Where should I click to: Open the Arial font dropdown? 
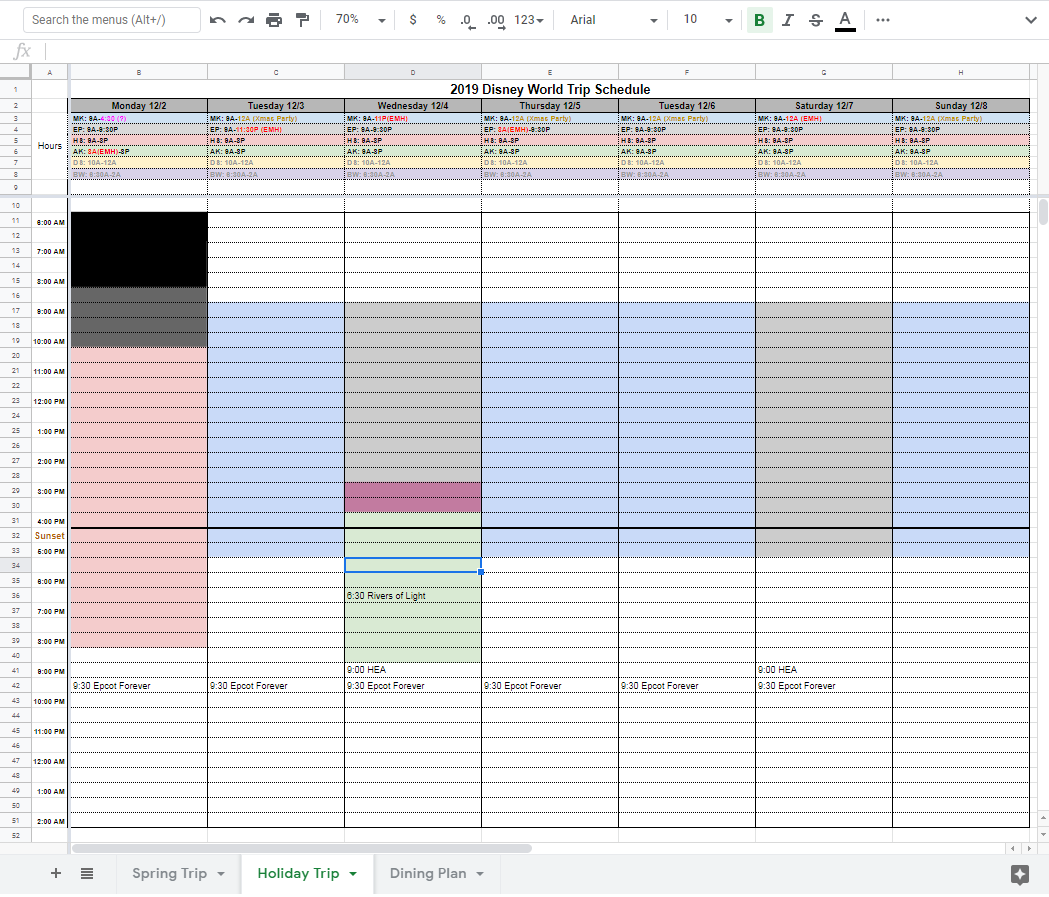point(613,20)
